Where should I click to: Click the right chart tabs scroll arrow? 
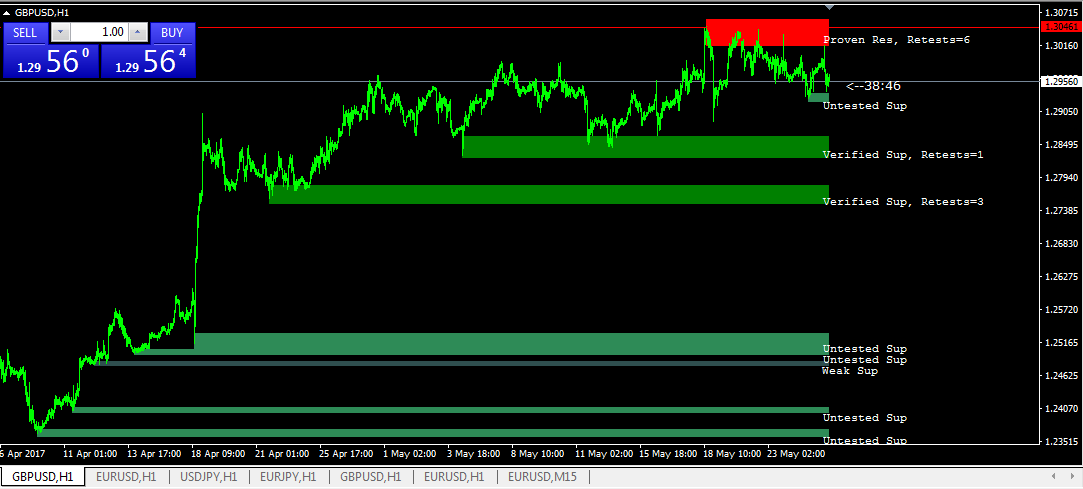point(1073,477)
